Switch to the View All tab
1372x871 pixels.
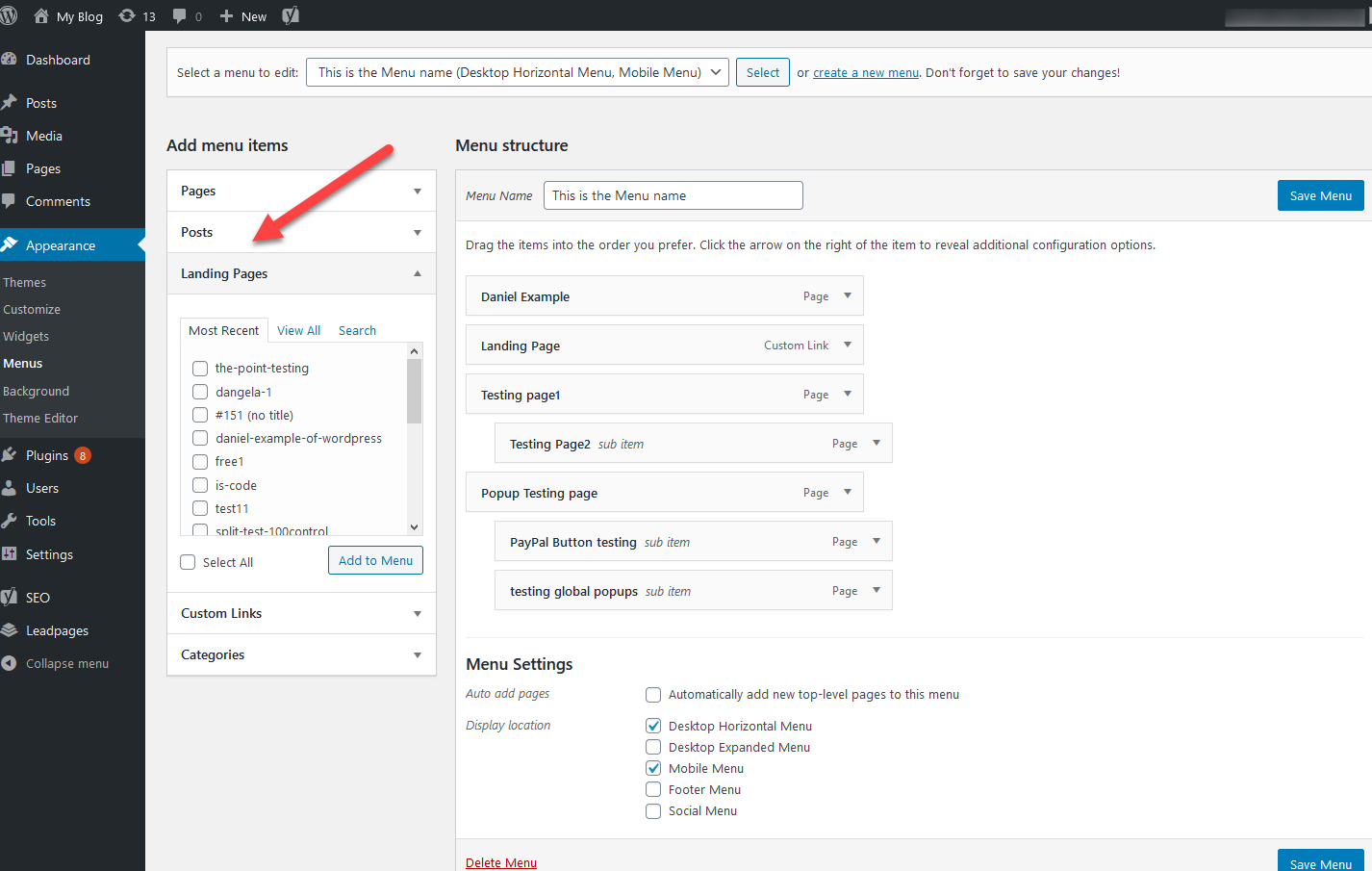tap(299, 330)
